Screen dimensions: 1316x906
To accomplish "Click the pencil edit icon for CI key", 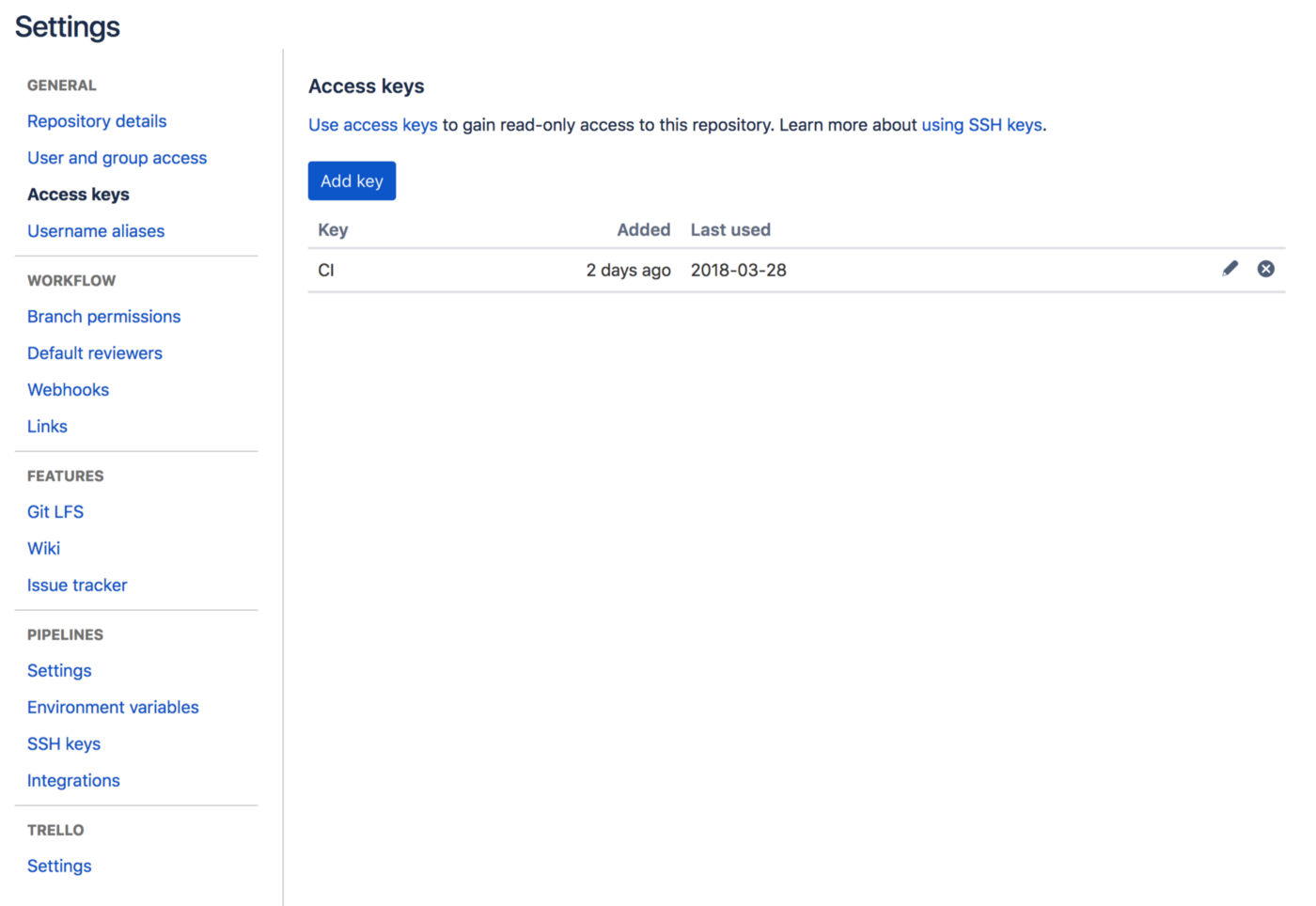I will (1230, 269).
